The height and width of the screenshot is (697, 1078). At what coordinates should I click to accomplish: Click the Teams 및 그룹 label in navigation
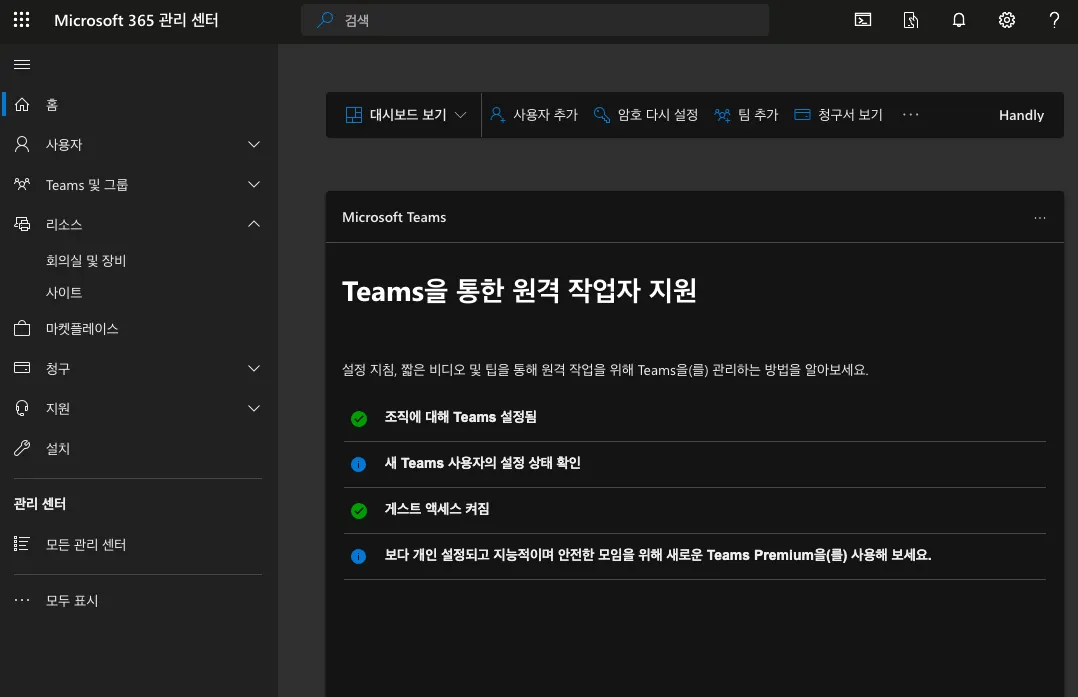(x=87, y=184)
